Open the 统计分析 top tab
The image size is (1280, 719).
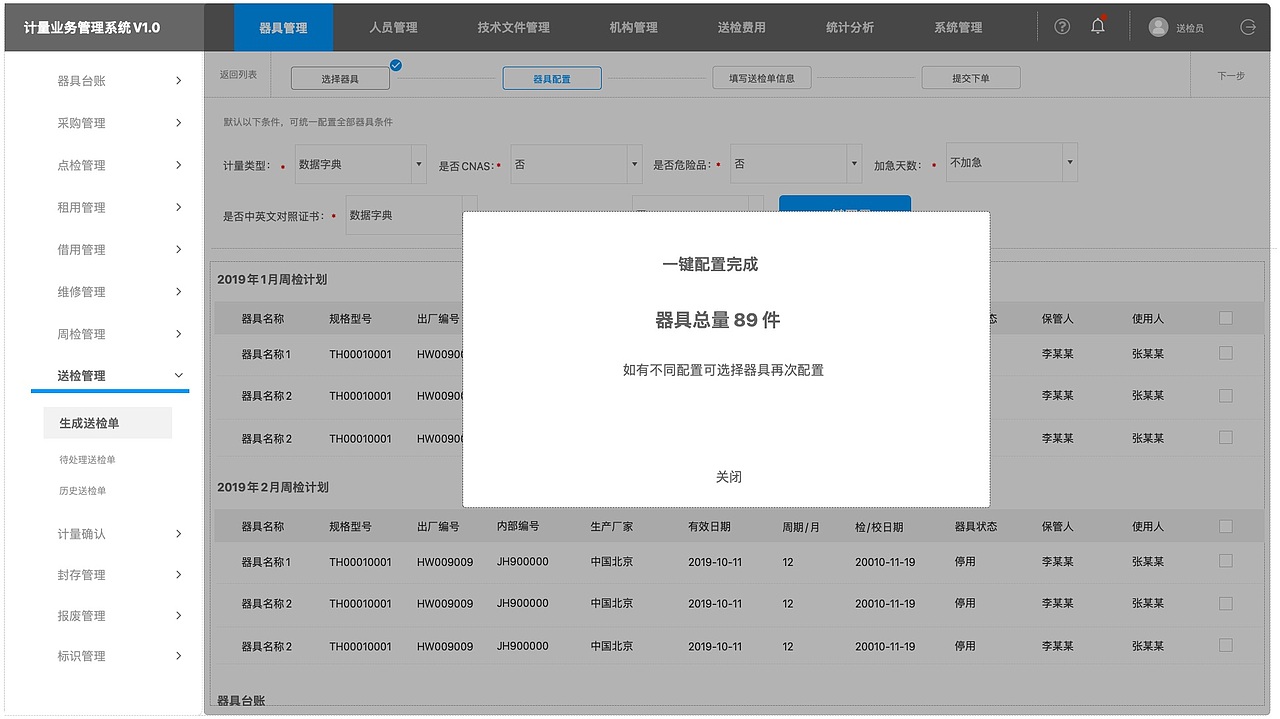[850, 28]
